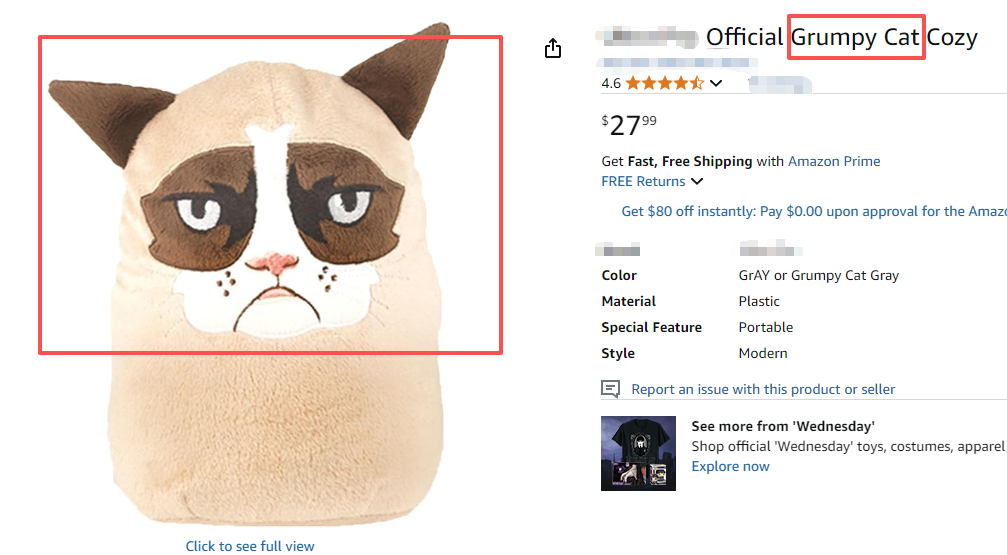The image size is (1007, 555).
Task: Click the 'Official Grumpy Cat Cozy' product title
Action: pyautogui.click(x=840, y=38)
